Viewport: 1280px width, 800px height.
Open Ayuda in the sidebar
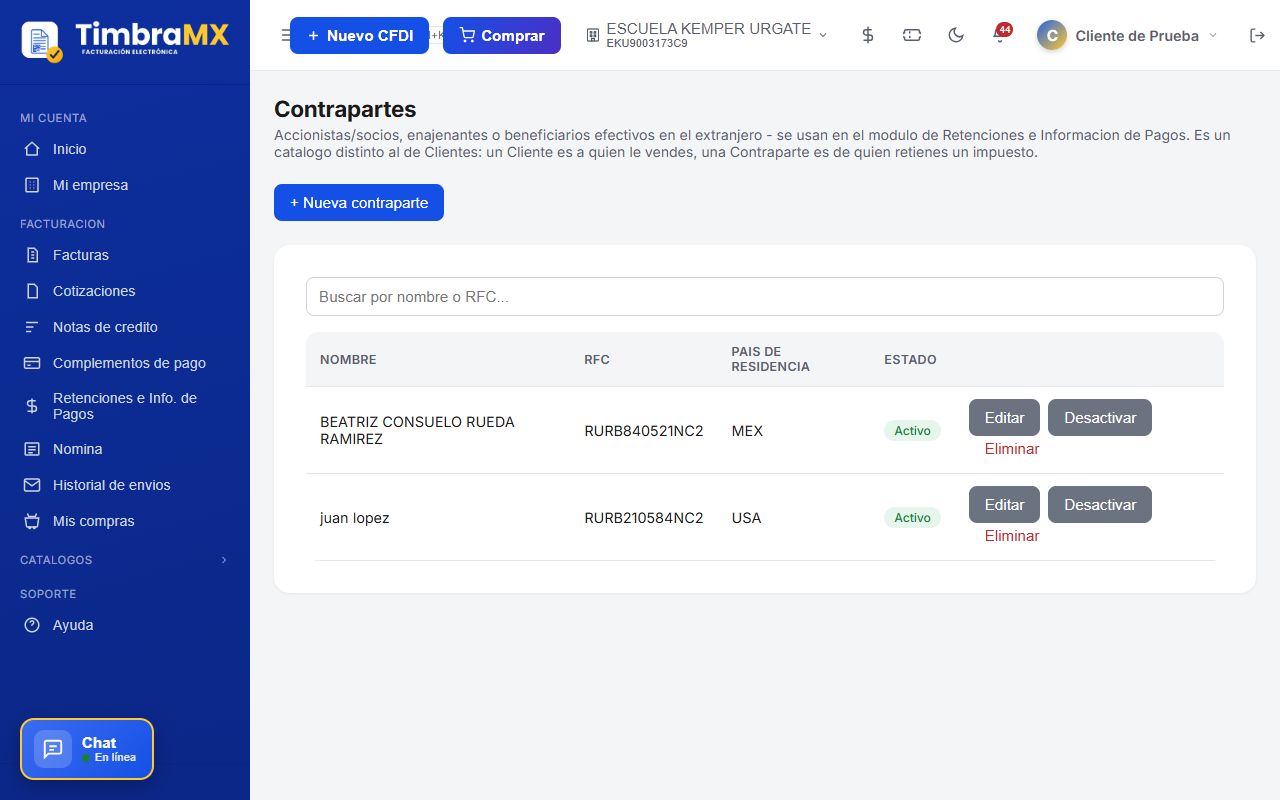[x=125, y=625]
